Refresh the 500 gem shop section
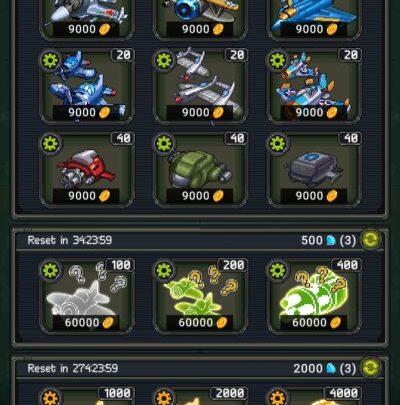 click(x=370, y=239)
